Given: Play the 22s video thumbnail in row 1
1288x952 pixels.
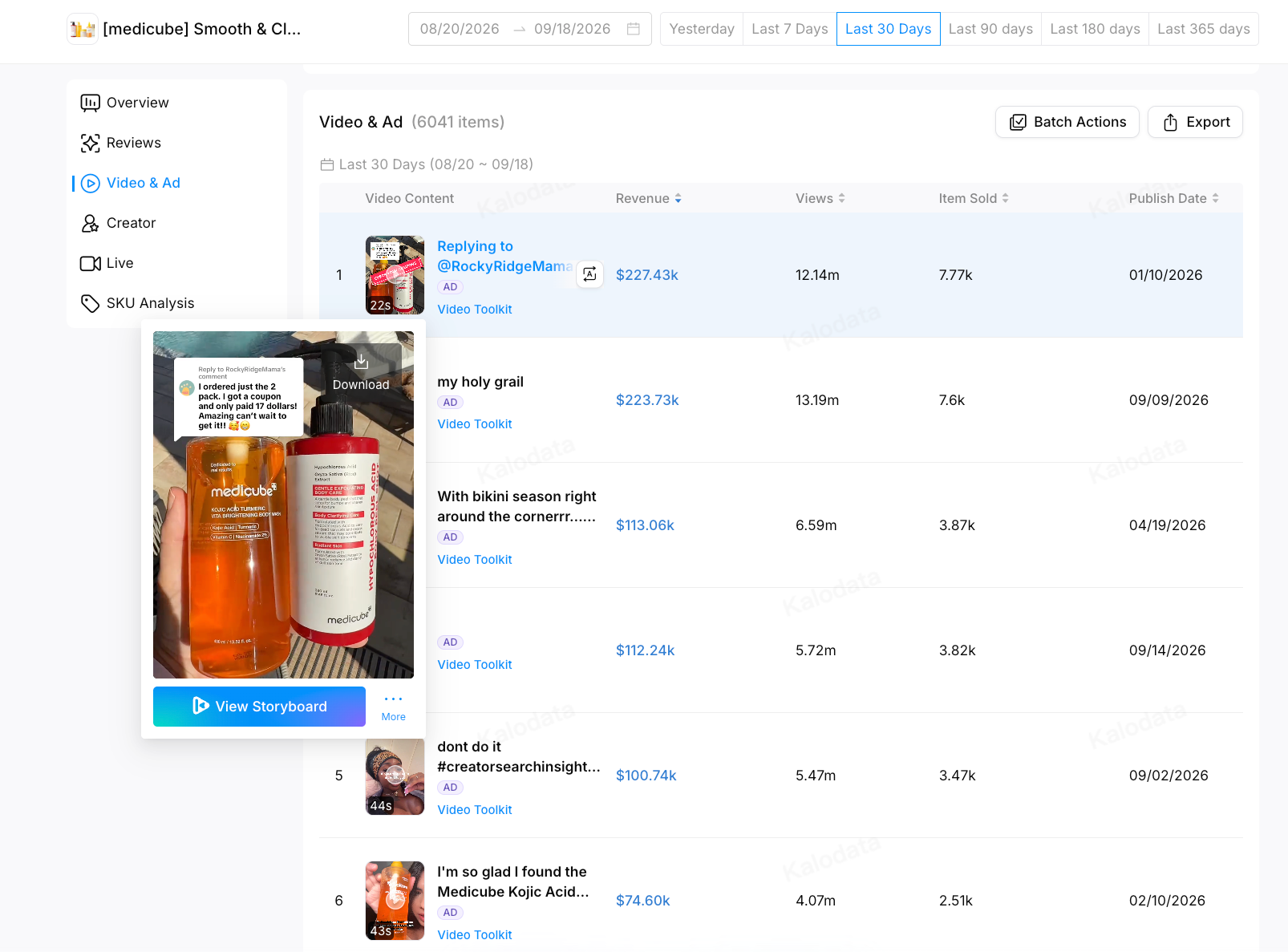Looking at the screenshot, I should click(x=395, y=274).
